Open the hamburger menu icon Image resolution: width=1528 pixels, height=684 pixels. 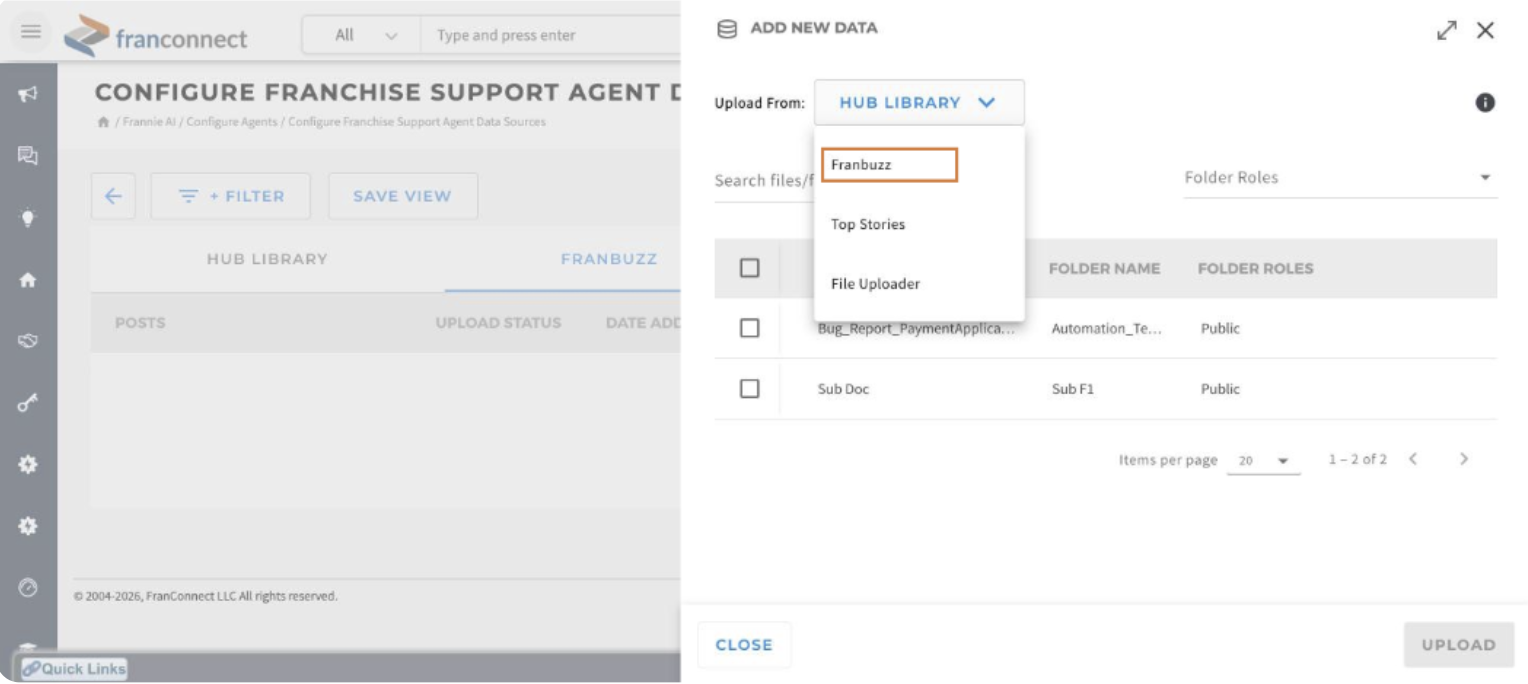click(31, 32)
